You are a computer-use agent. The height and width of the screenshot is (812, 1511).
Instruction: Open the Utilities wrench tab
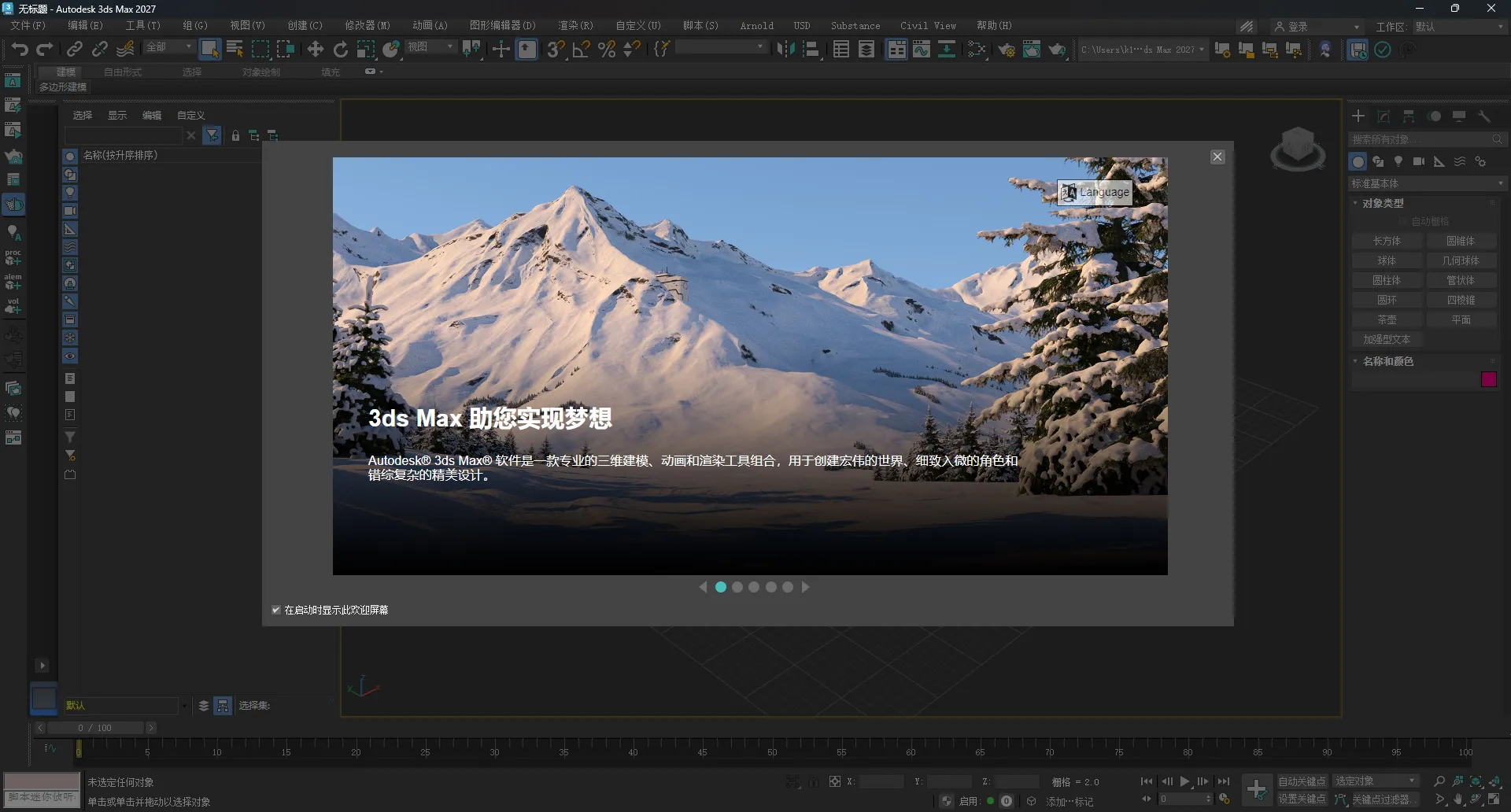pyautogui.click(x=1484, y=116)
